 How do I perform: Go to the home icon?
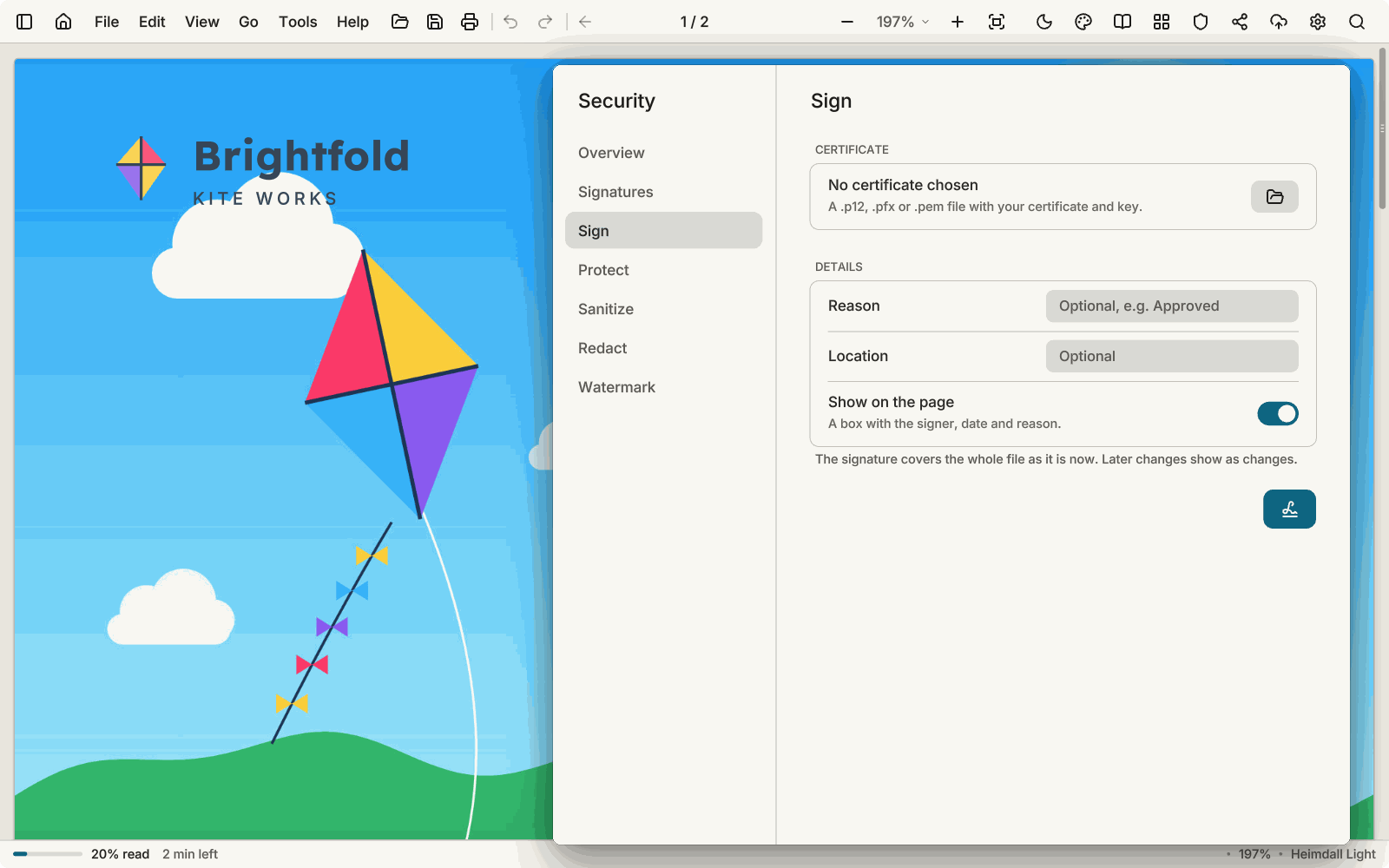(63, 22)
